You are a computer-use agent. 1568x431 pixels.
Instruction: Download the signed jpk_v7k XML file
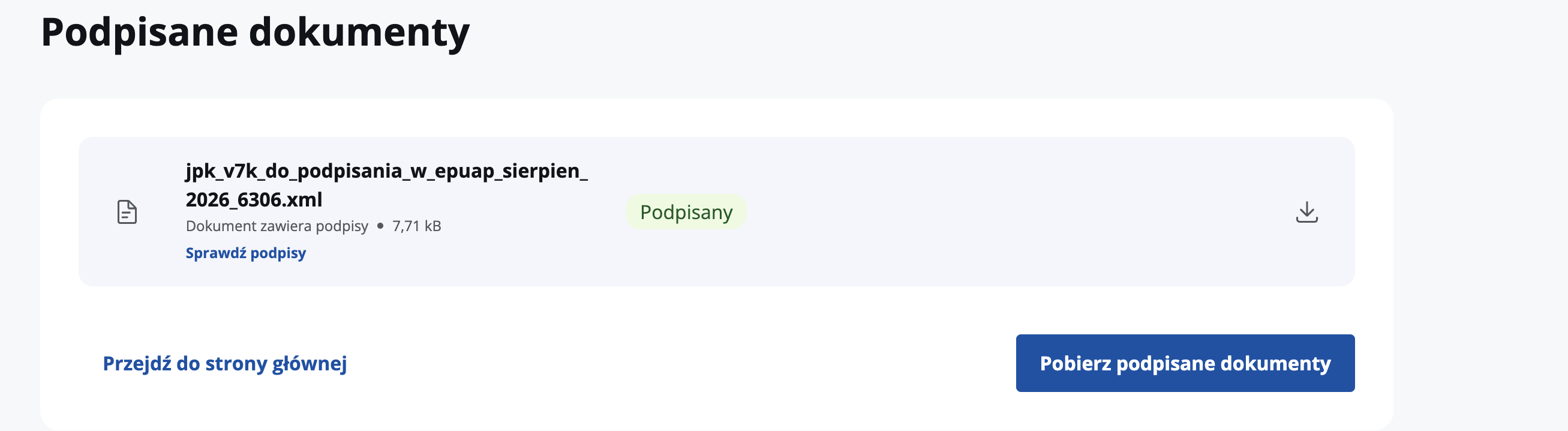coord(1306,212)
